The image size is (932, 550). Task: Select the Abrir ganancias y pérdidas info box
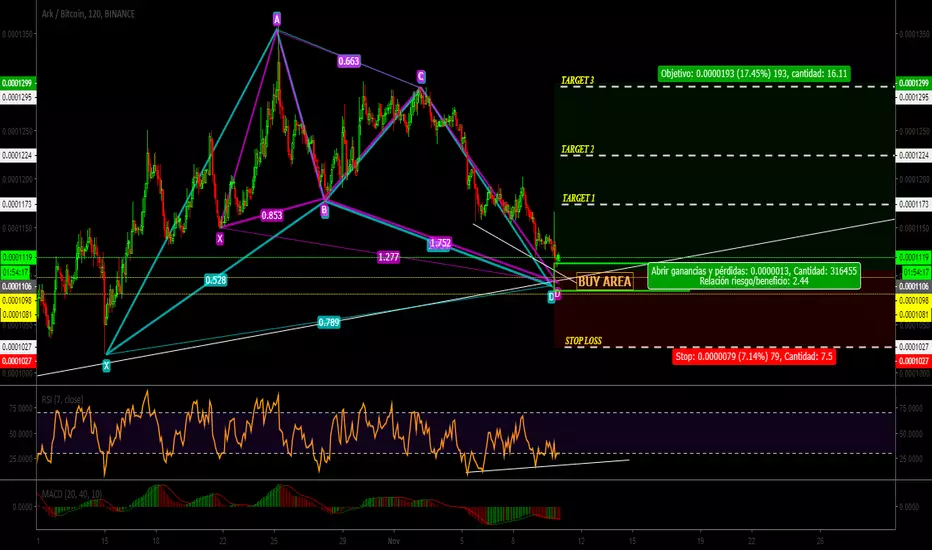754,276
